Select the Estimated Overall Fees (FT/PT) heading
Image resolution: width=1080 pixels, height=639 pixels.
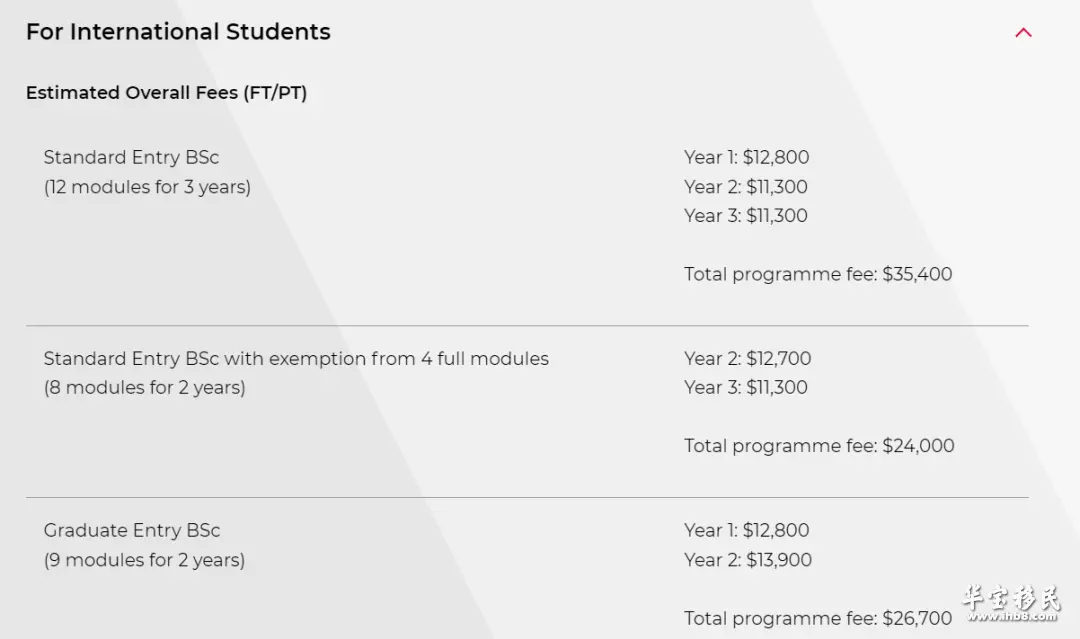tap(167, 92)
